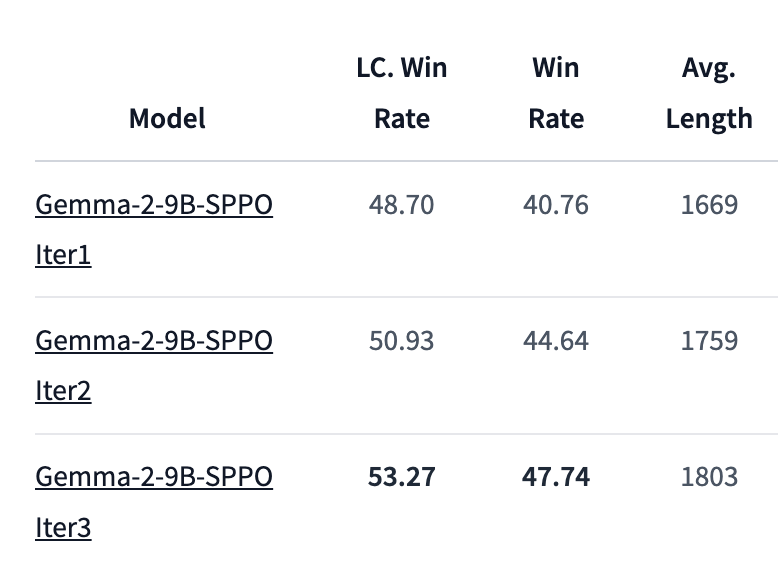784x580 pixels.
Task: Select the bold LC win rate 53.27
Action: click(402, 477)
